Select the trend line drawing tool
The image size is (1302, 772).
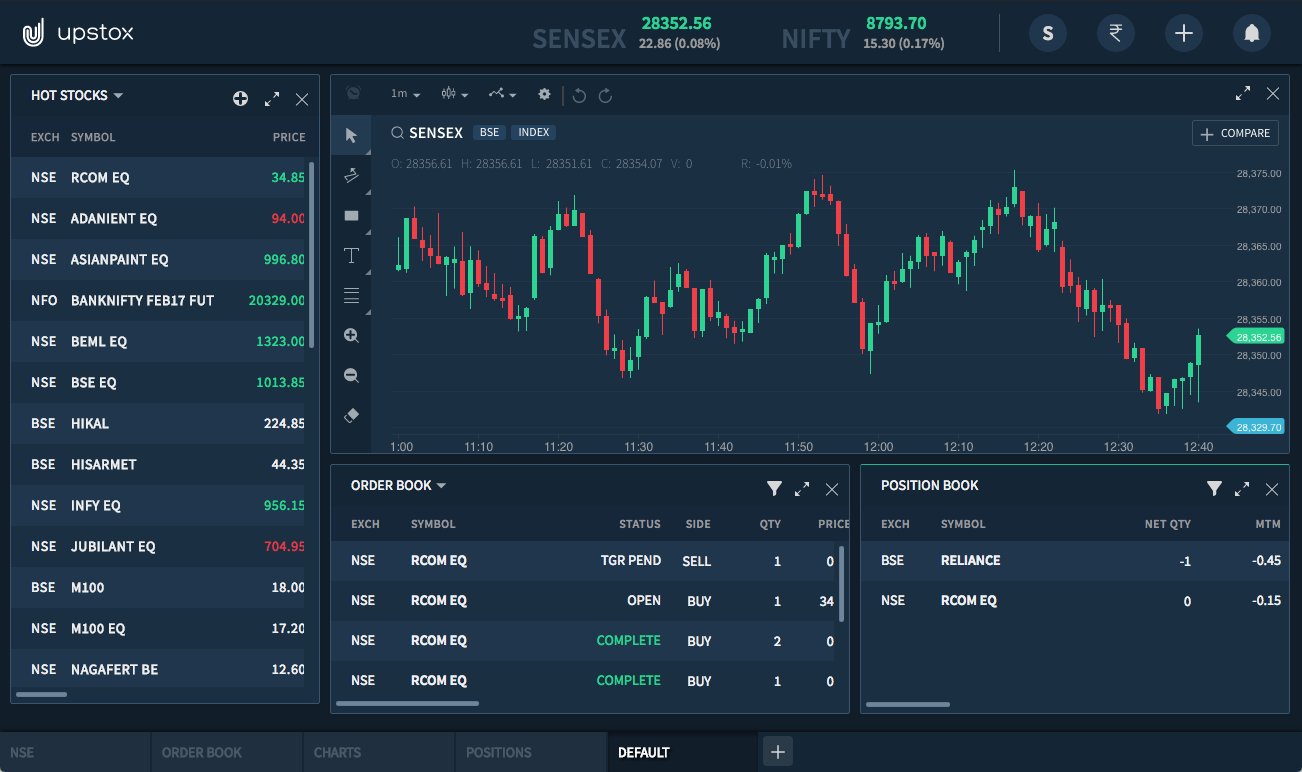click(x=351, y=175)
